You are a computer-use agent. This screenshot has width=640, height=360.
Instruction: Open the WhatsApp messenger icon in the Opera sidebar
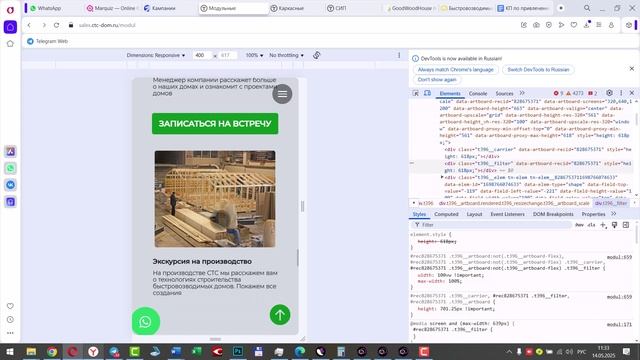11,168
